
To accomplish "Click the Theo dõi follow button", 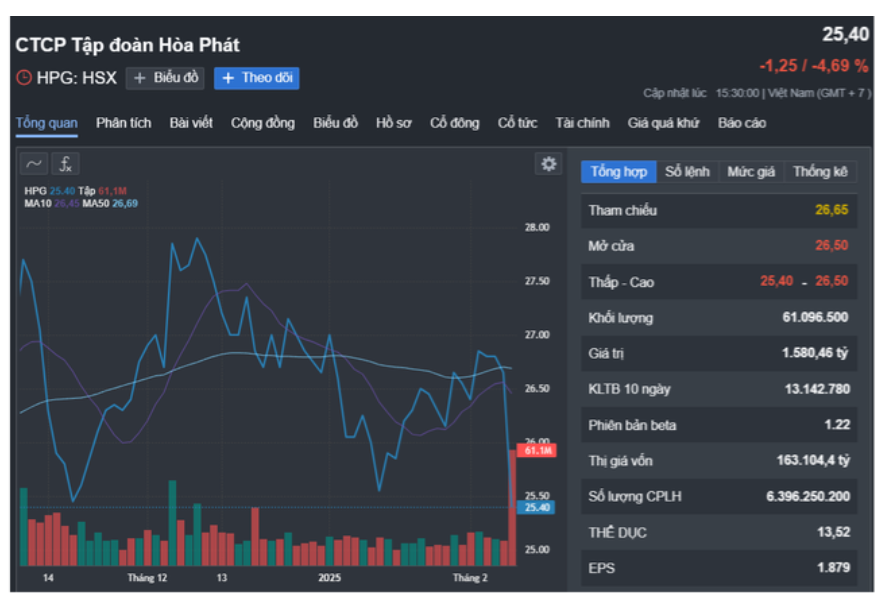I will (x=257, y=78).
